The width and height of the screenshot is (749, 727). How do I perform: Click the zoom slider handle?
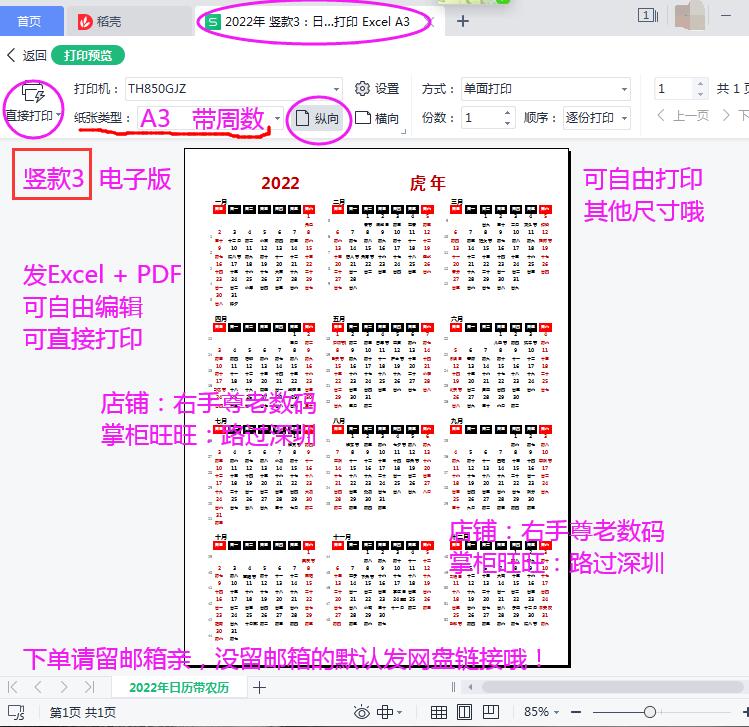click(x=649, y=712)
